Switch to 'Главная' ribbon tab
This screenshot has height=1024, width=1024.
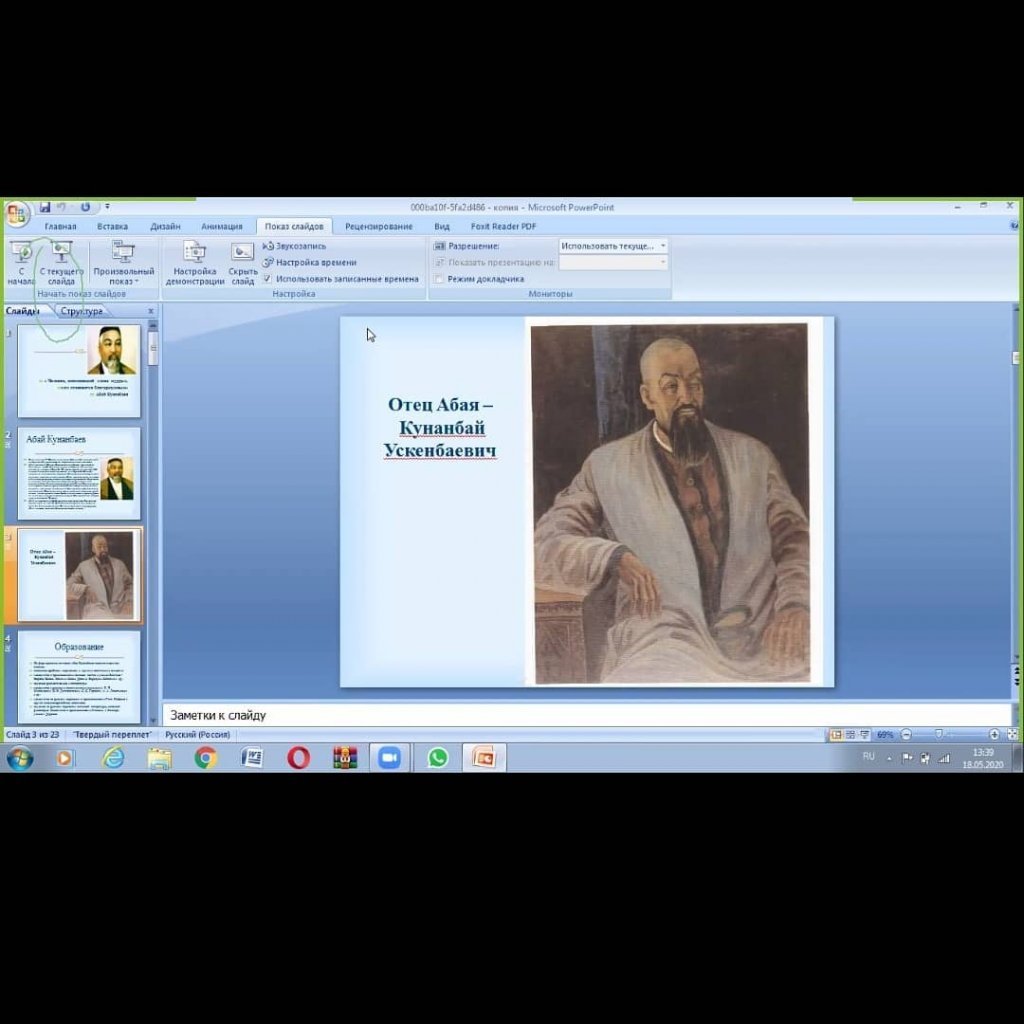61,227
